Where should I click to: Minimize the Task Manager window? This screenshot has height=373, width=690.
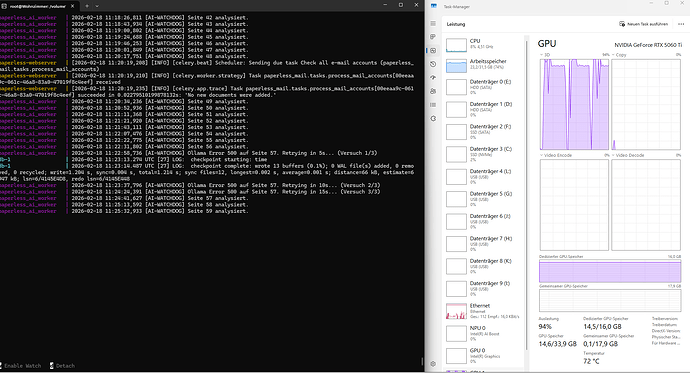pyautogui.click(x=651, y=4)
